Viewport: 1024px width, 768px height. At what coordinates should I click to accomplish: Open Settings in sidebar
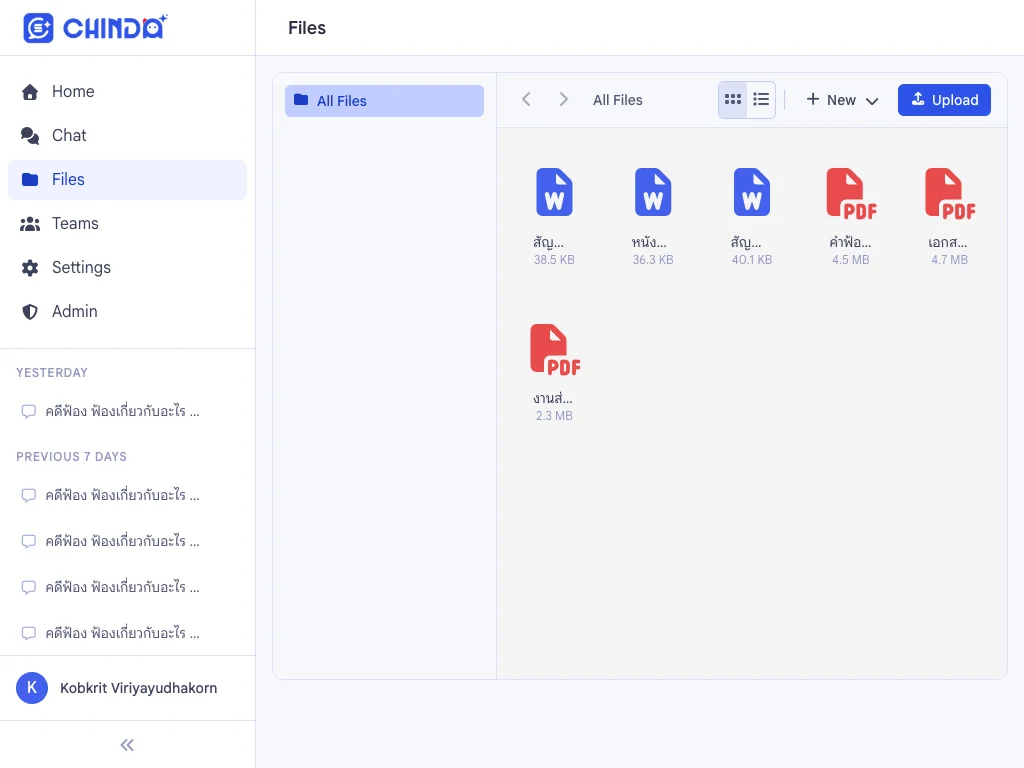127,268
